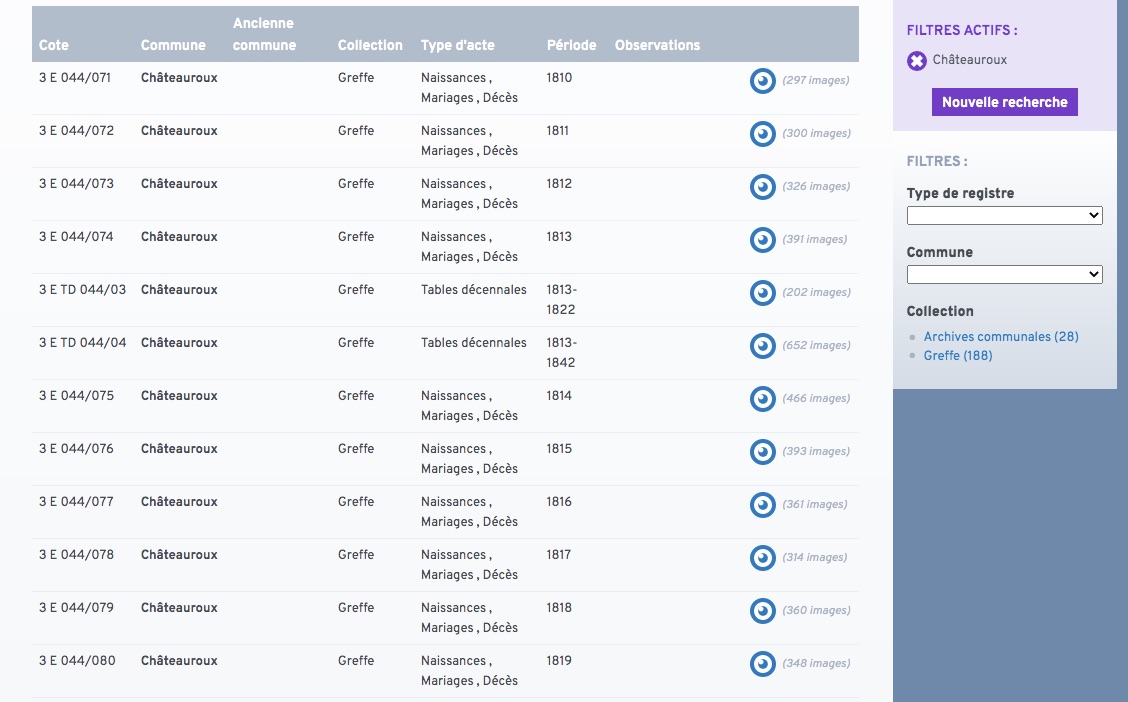The image size is (1128, 702).
Task: Remove the Châteauroux active filter
Action: tap(916, 61)
